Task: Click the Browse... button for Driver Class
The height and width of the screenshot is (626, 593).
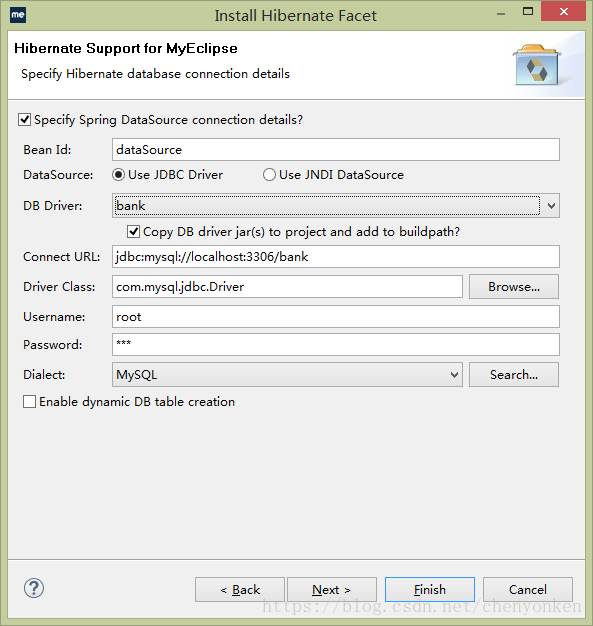Action: click(514, 287)
